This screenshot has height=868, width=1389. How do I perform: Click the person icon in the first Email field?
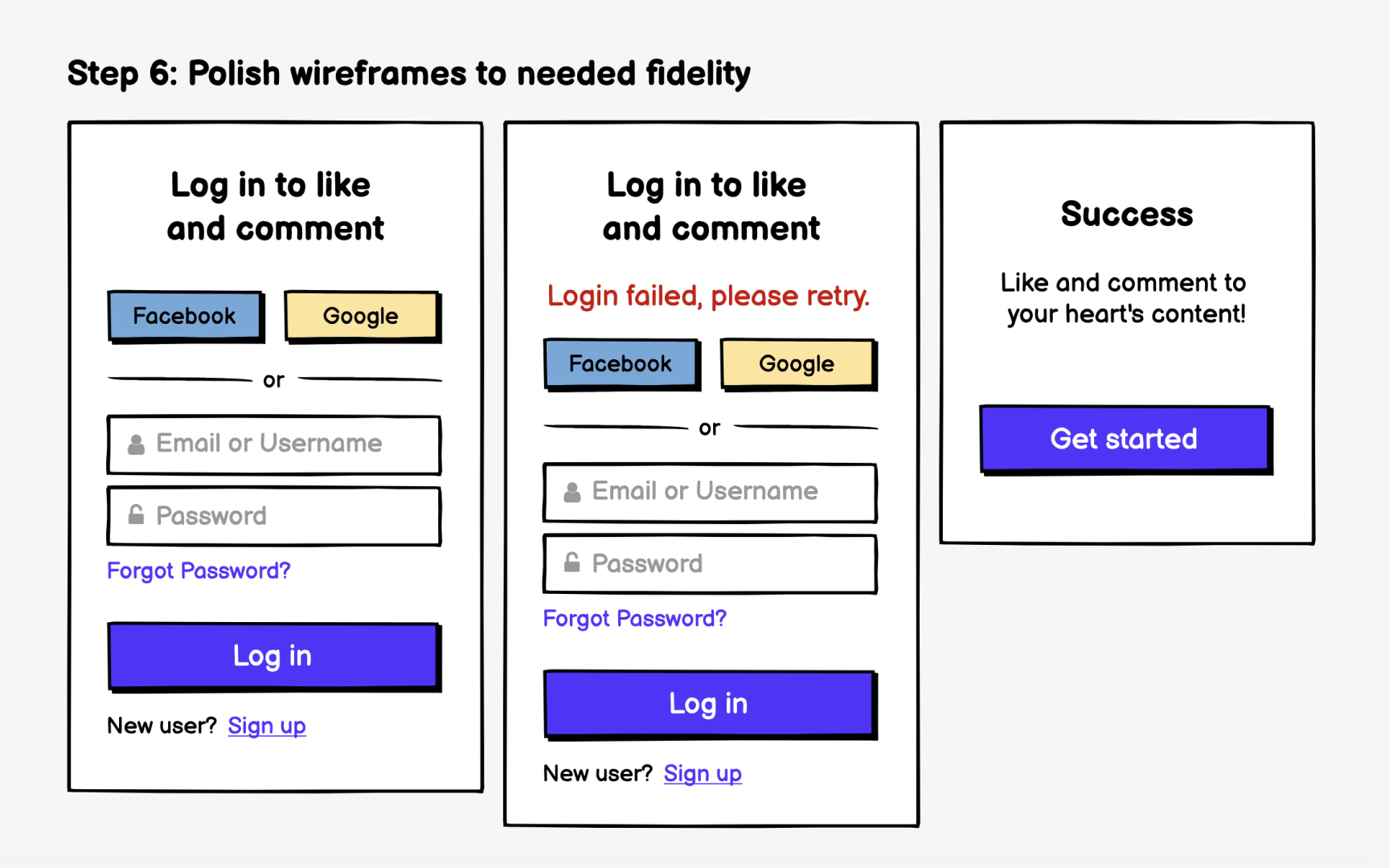pyautogui.click(x=137, y=443)
